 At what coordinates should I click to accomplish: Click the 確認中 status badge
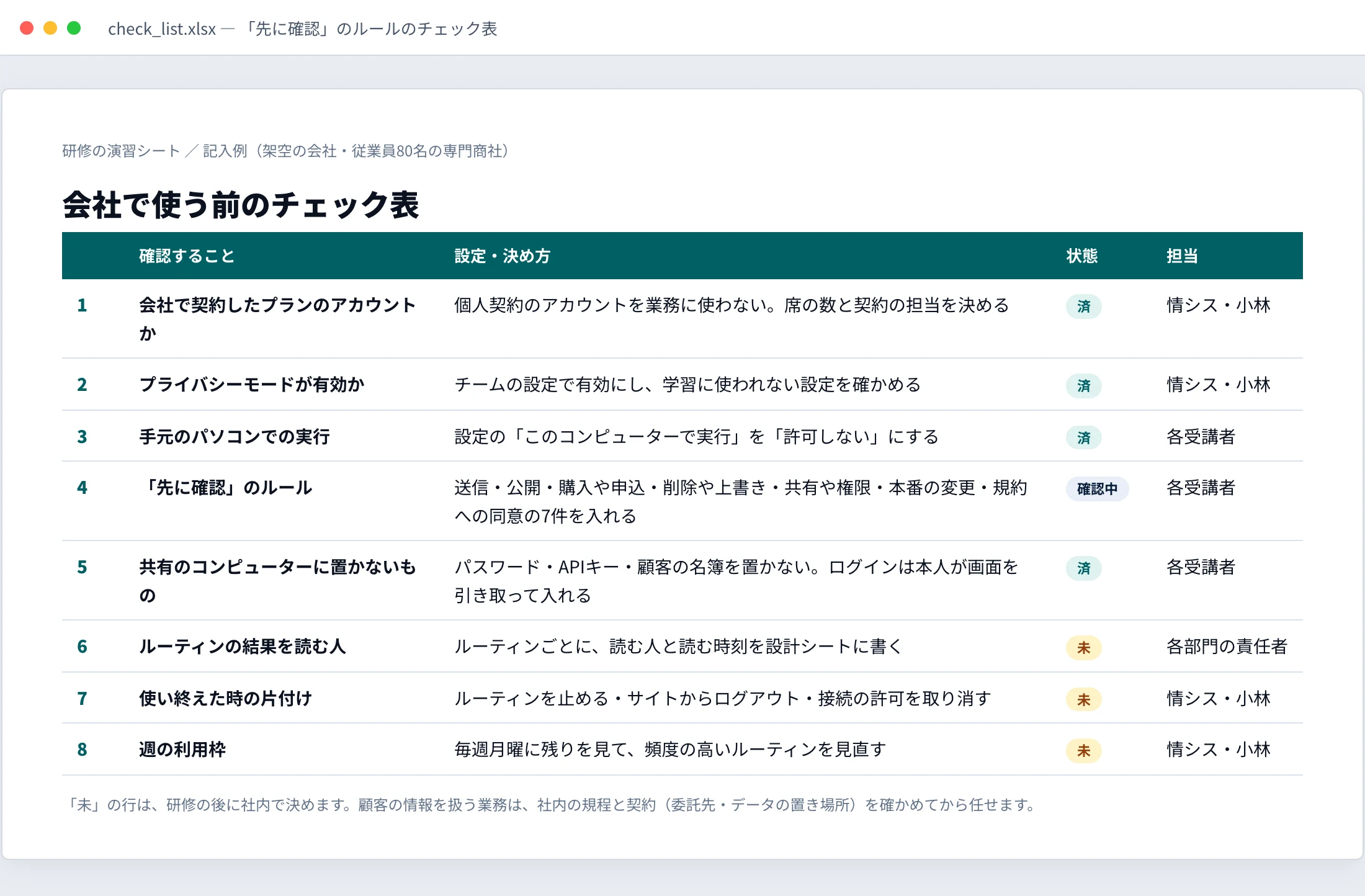tap(1097, 489)
